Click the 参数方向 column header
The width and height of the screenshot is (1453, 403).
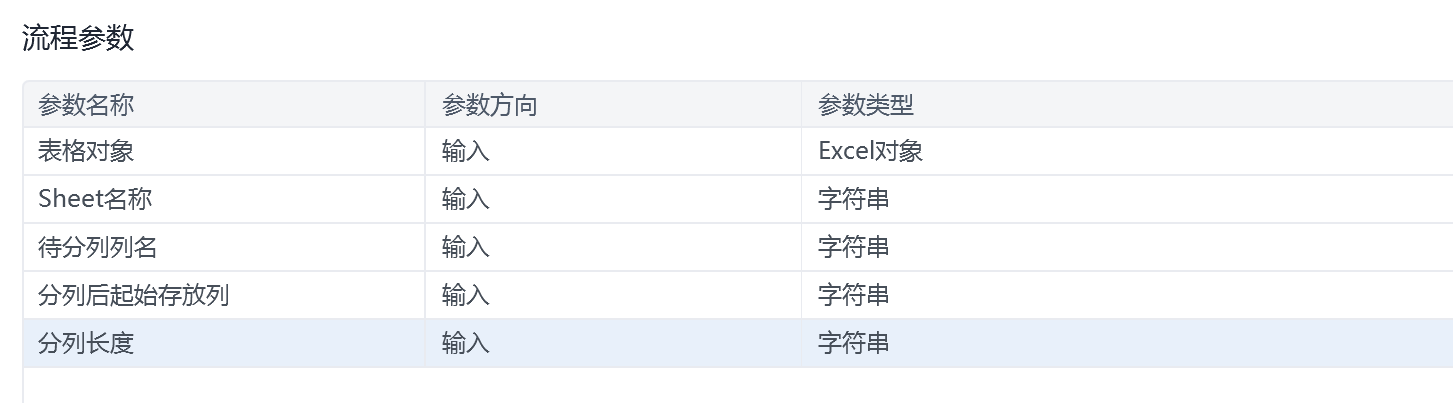tap(489, 105)
